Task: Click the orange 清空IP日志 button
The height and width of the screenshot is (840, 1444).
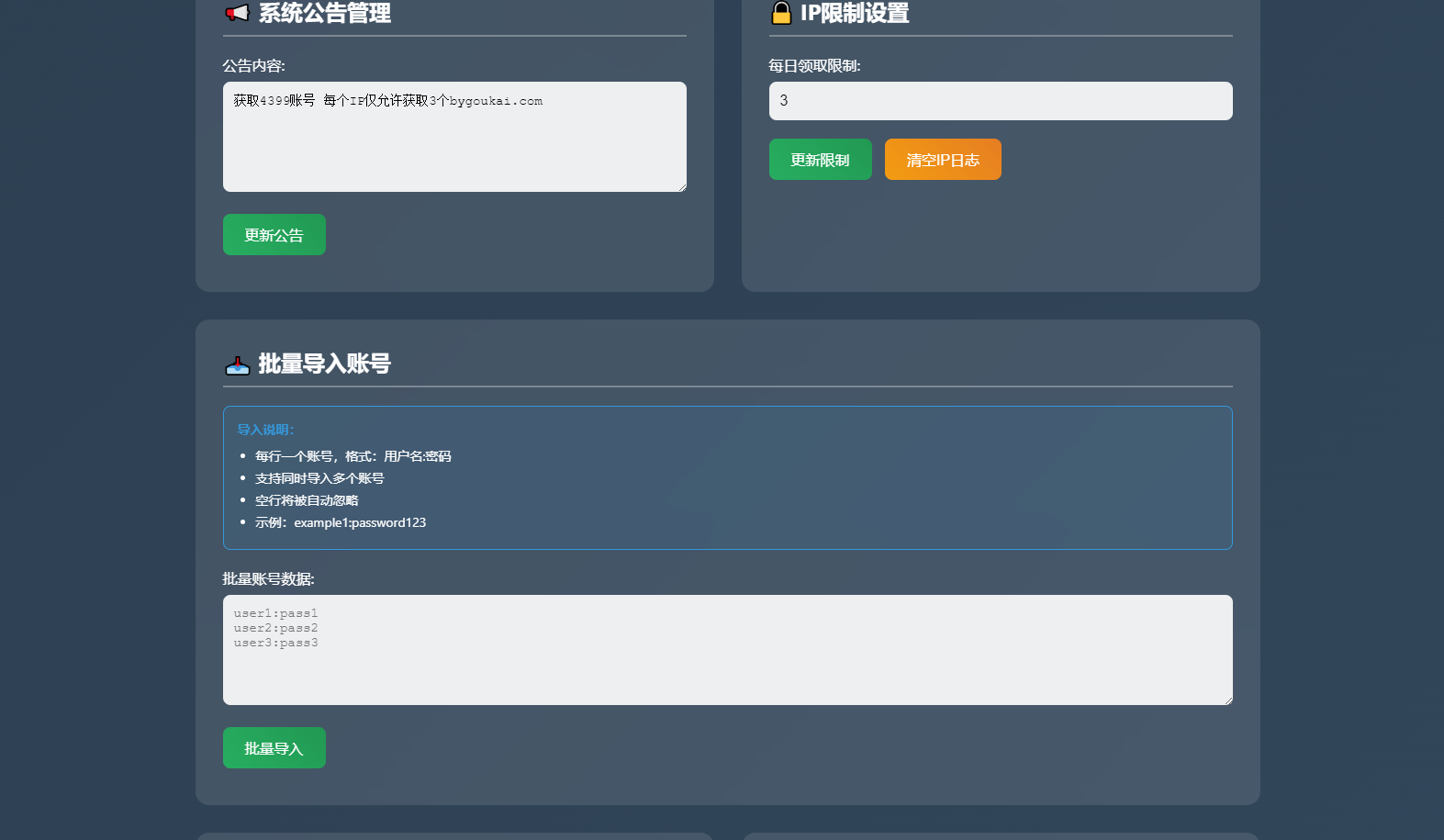Action: click(x=942, y=160)
